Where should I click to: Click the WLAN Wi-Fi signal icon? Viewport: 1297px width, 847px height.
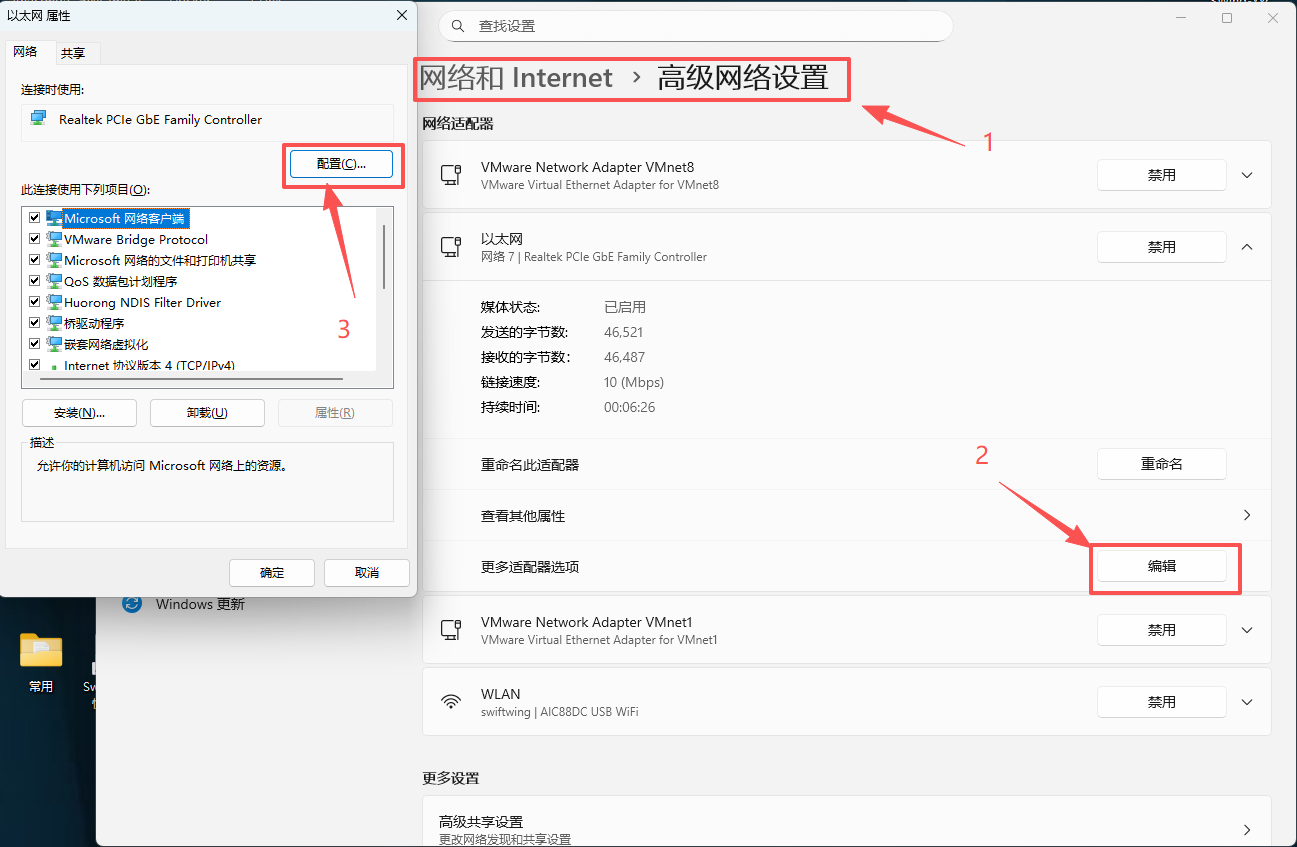point(451,702)
